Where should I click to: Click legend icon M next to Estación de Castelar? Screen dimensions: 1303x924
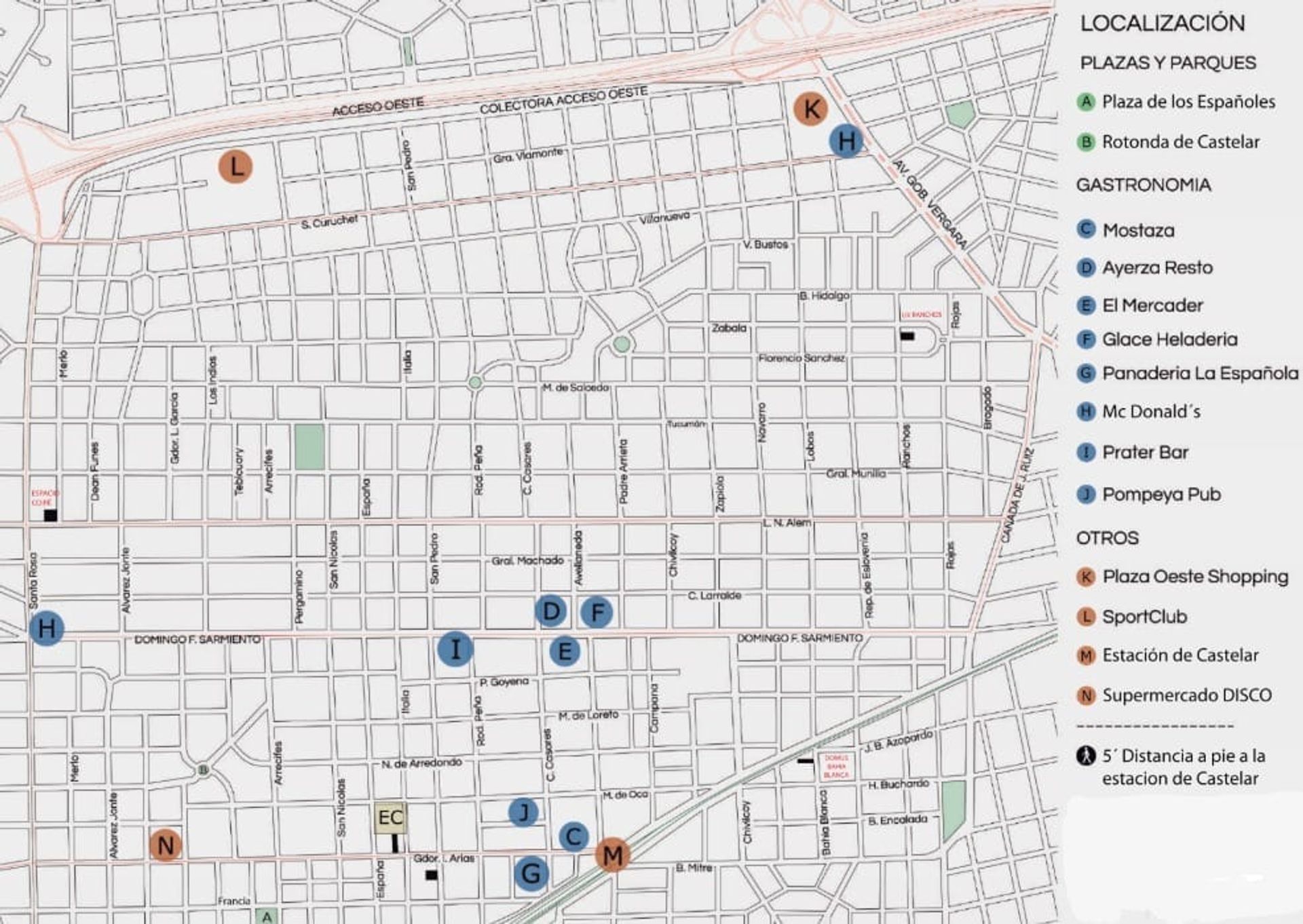pos(1087,656)
